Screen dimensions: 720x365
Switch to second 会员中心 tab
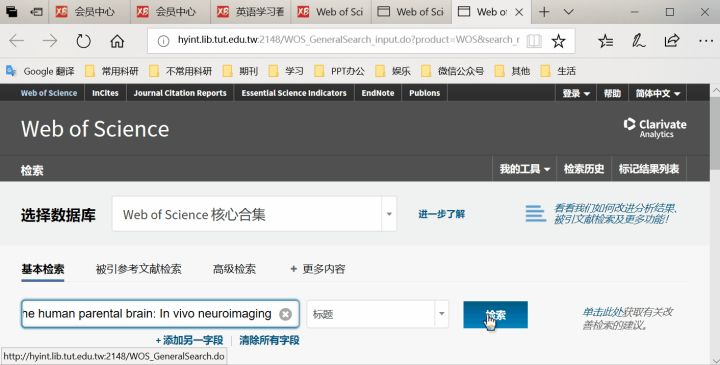pyautogui.click(x=170, y=12)
